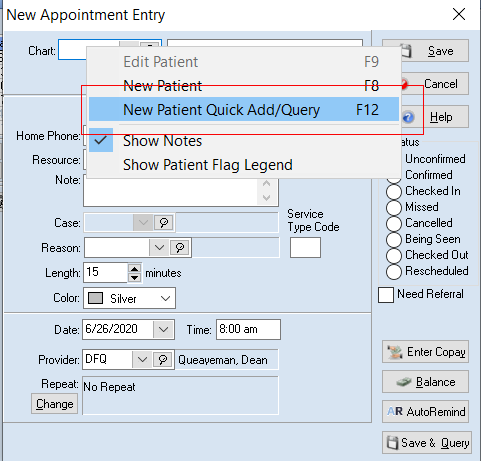Enable the Need Referral checkbox
Screen dimensions: 481x461
point(386,295)
